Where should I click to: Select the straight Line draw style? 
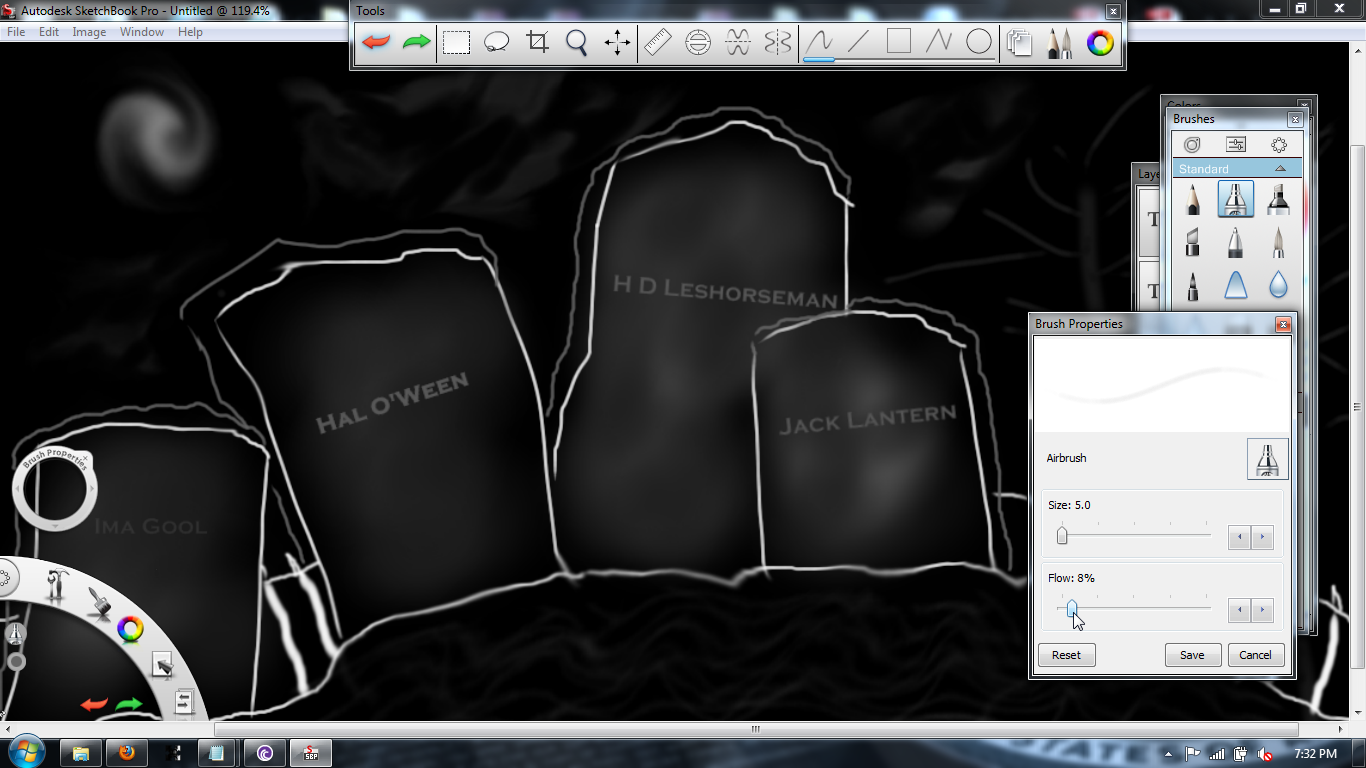[859, 42]
